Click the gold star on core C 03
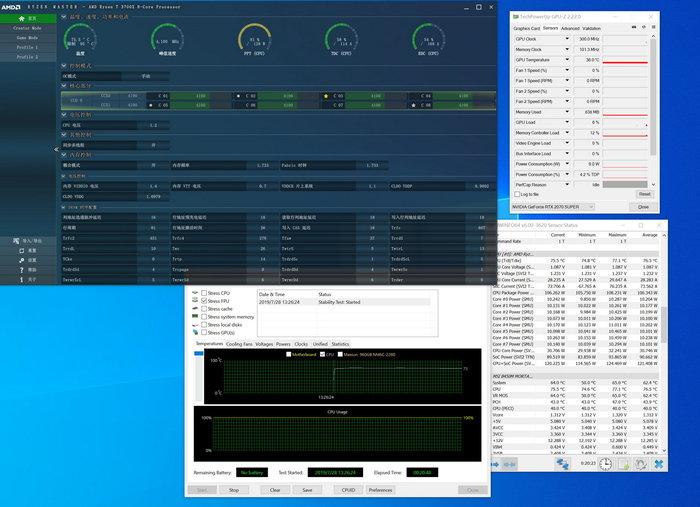 click(x=326, y=96)
